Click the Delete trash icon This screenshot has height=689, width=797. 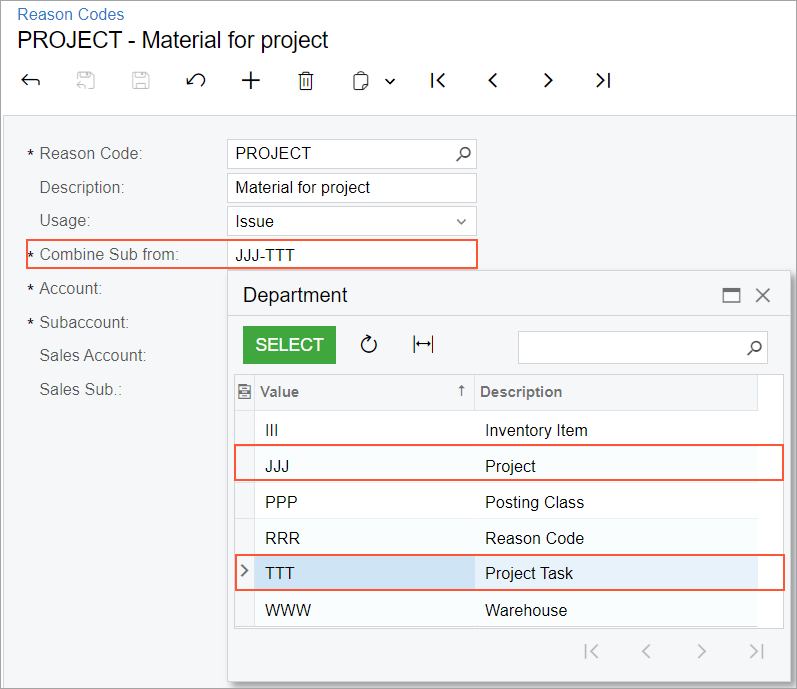click(306, 81)
